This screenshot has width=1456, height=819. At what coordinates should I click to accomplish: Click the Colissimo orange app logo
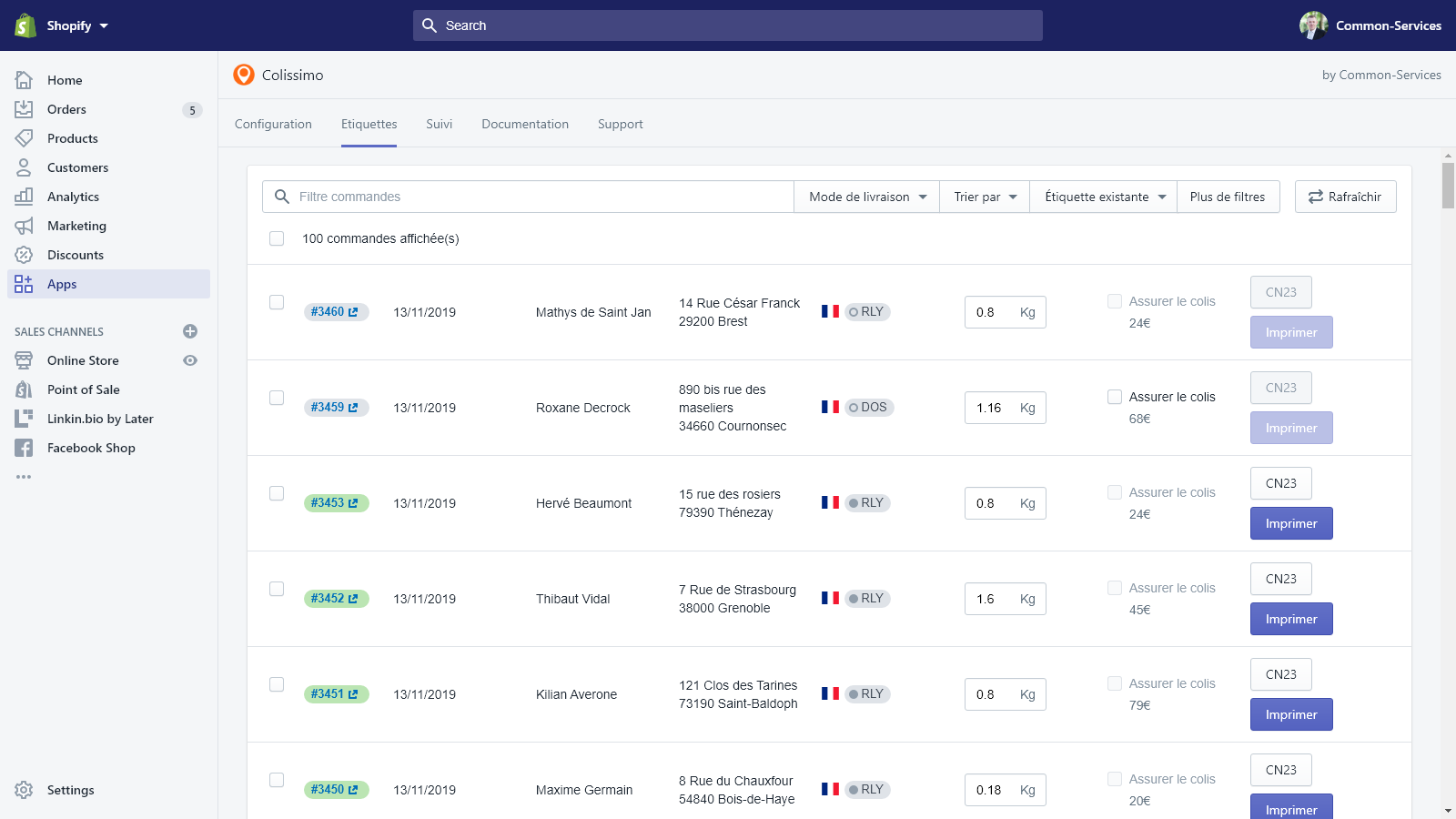(x=244, y=75)
